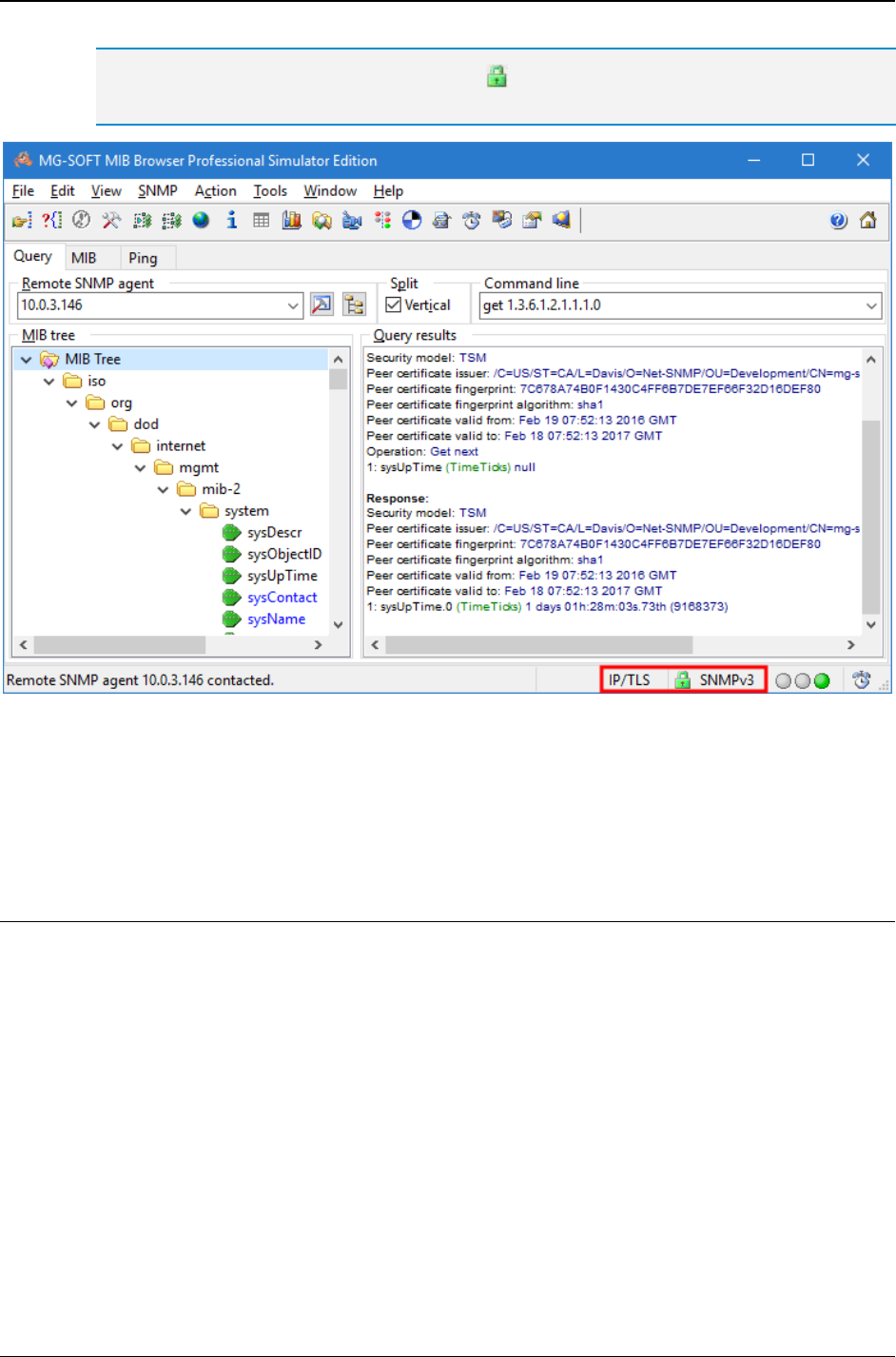
Task: Open the Remote SNMP agent address dropdown
Action: pos(293,305)
